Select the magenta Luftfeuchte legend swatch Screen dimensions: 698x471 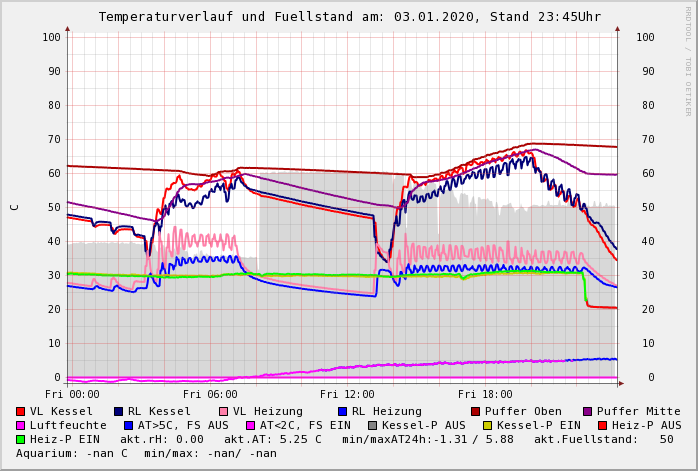pos(20,426)
